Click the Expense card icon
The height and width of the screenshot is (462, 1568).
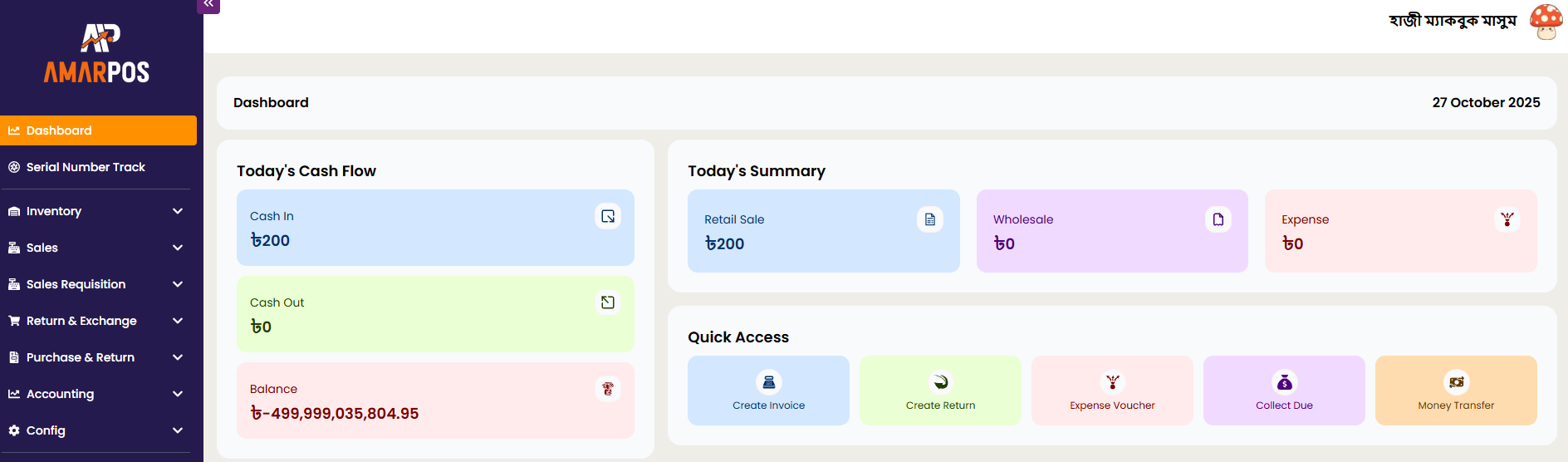click(1507, 219)
